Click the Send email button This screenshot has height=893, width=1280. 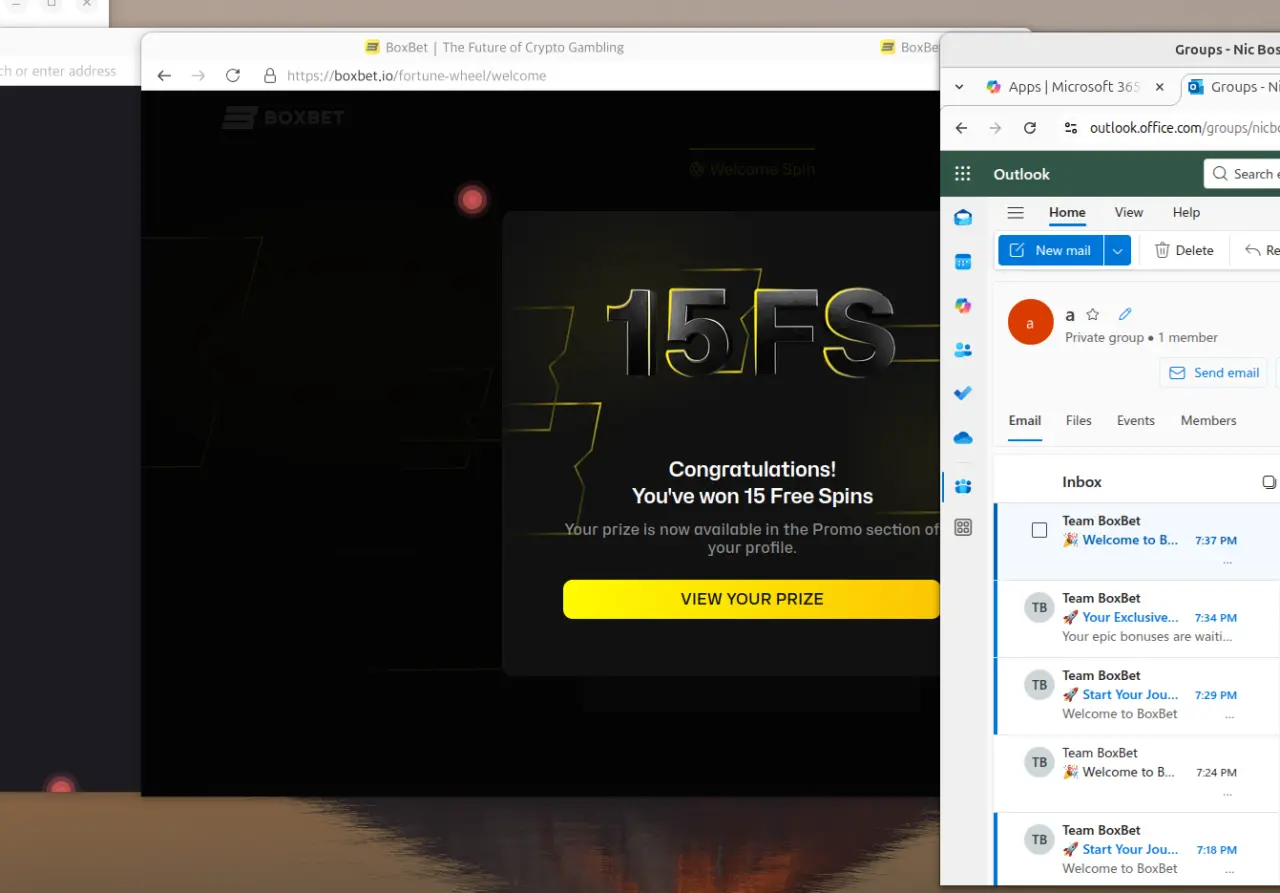point(1214,373)
